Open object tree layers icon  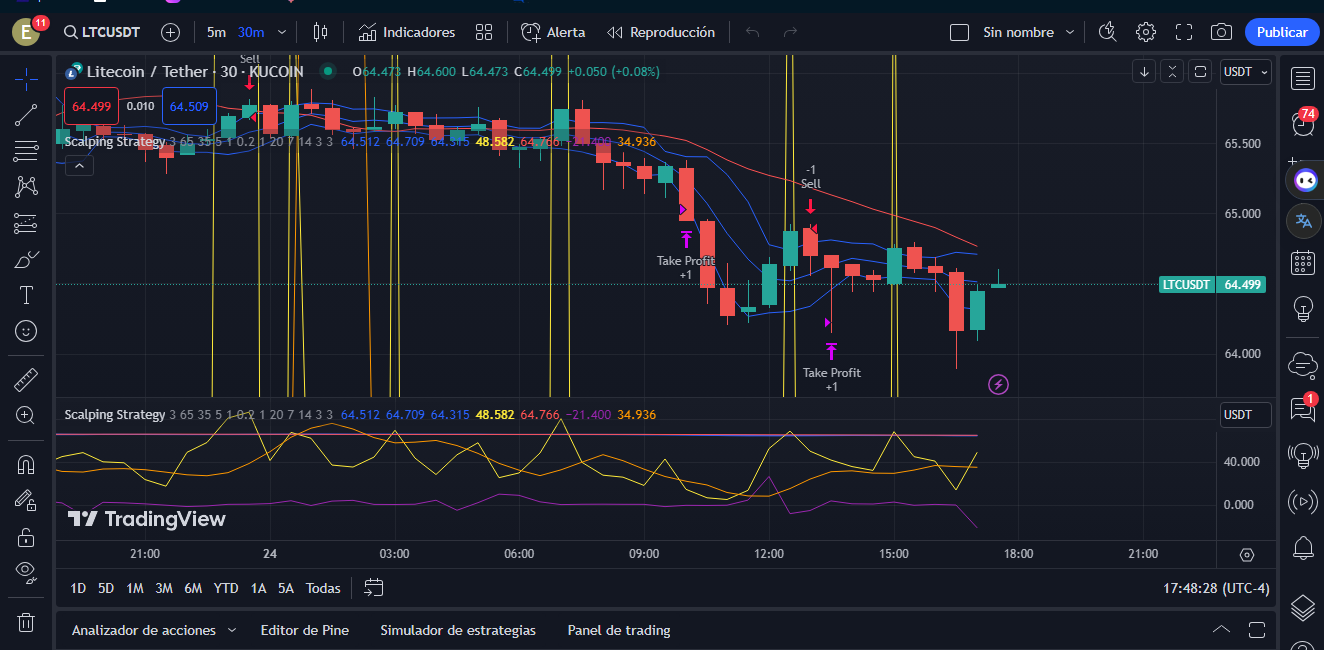pyautogui.click(x=1302, y=606)
